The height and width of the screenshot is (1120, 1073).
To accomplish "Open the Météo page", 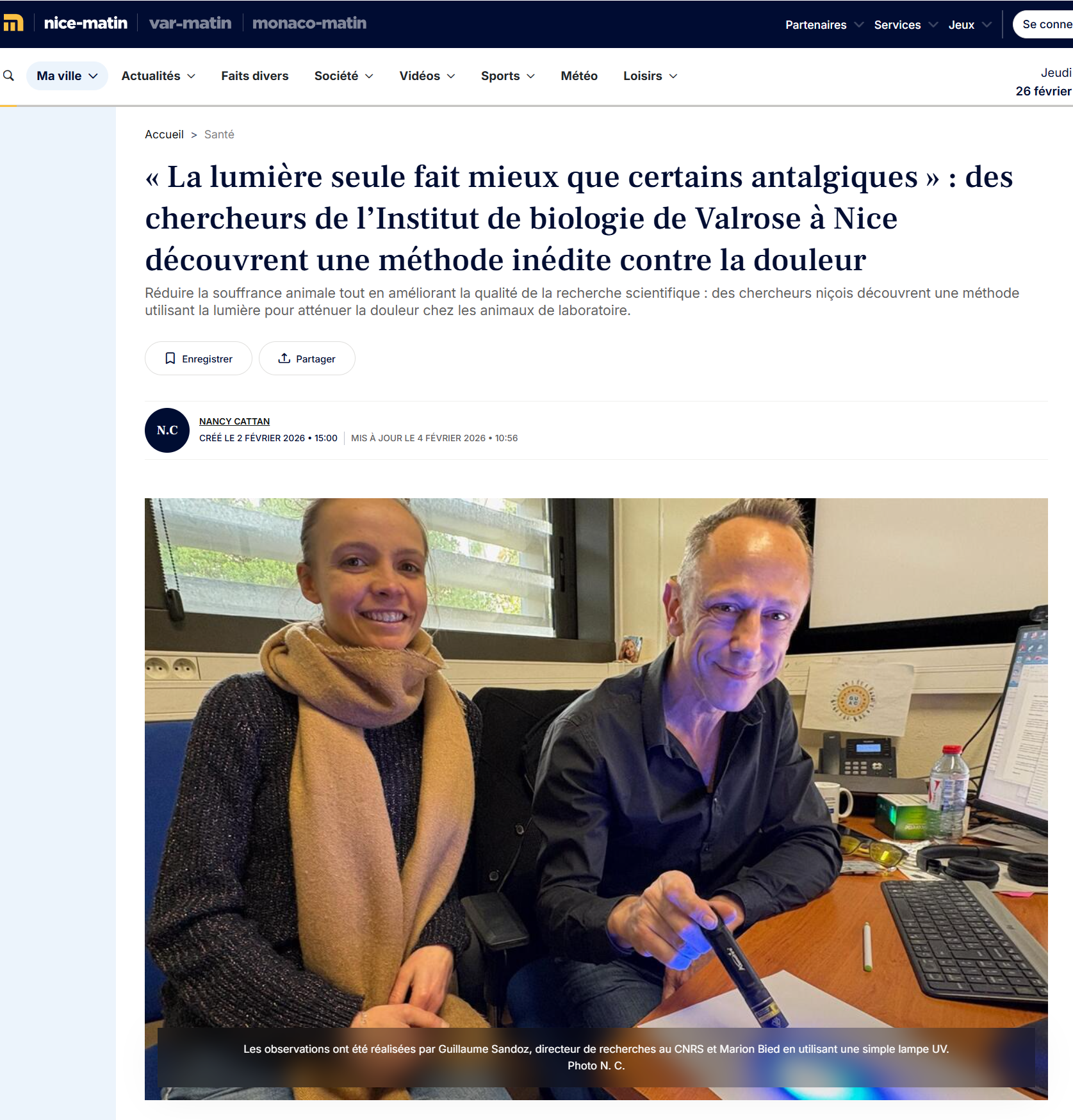I will point(579,76).
